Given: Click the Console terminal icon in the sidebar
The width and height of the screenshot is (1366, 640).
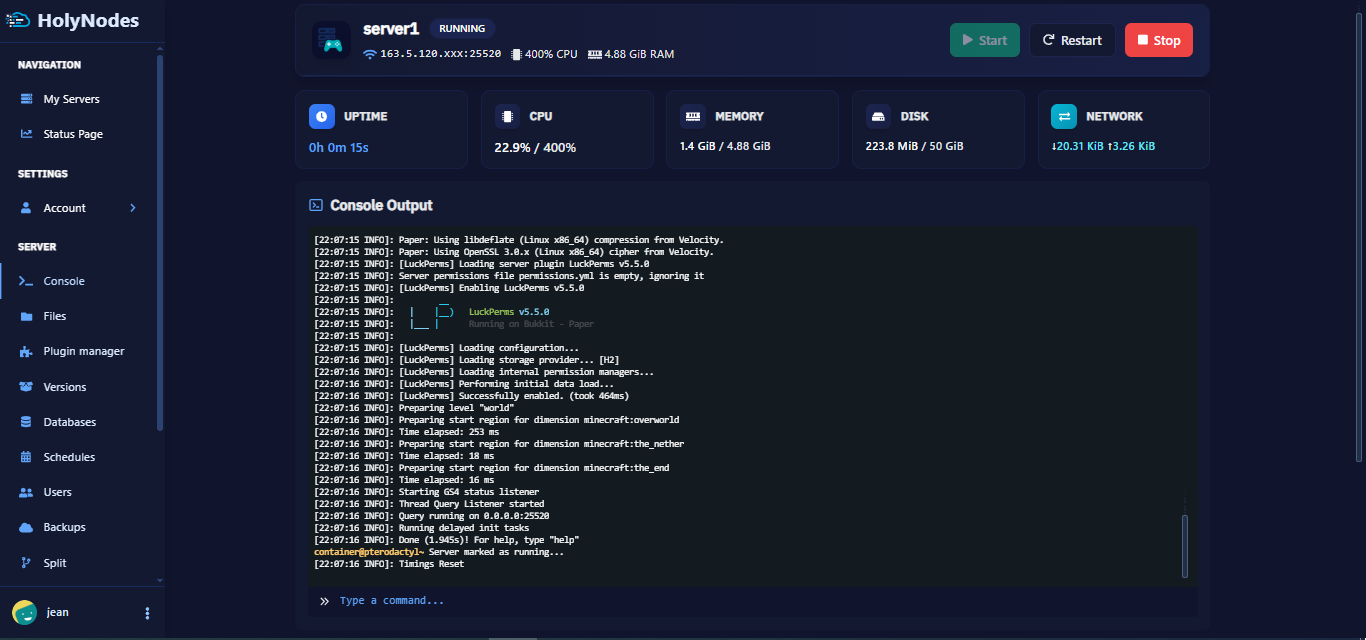Looking at the screenshot, I should click(x=26, y=281).
